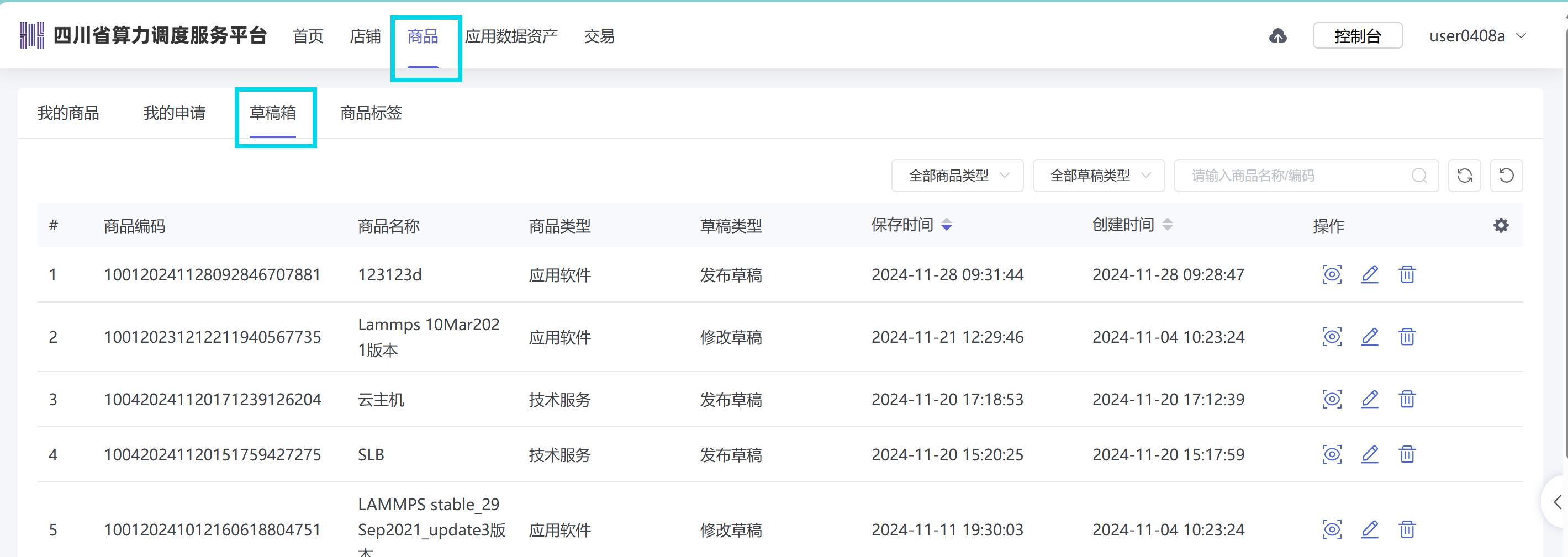Click the 控制台 button

click(x=1358, y=36)
